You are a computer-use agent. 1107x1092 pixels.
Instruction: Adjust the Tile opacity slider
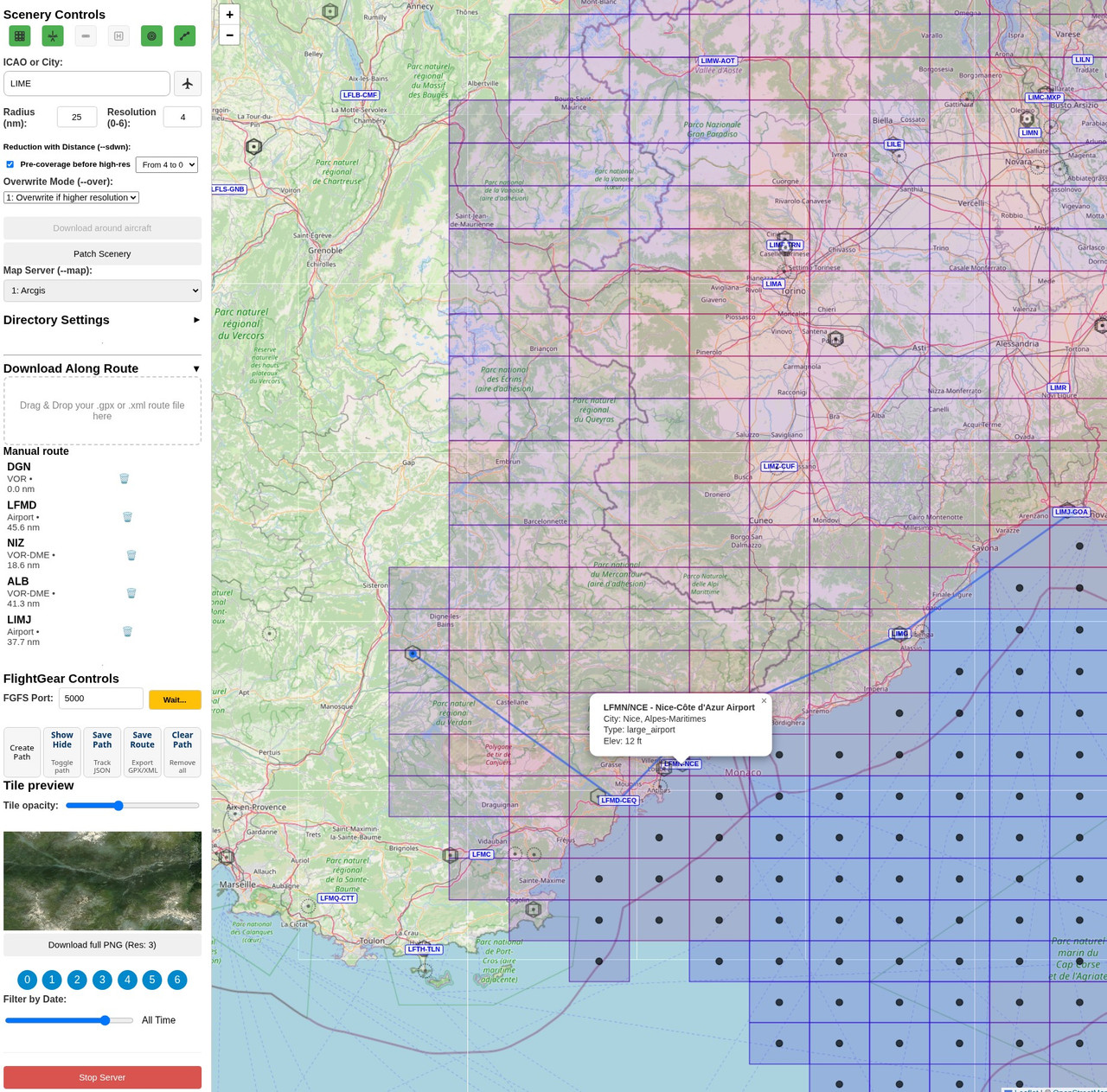point(119,806)
